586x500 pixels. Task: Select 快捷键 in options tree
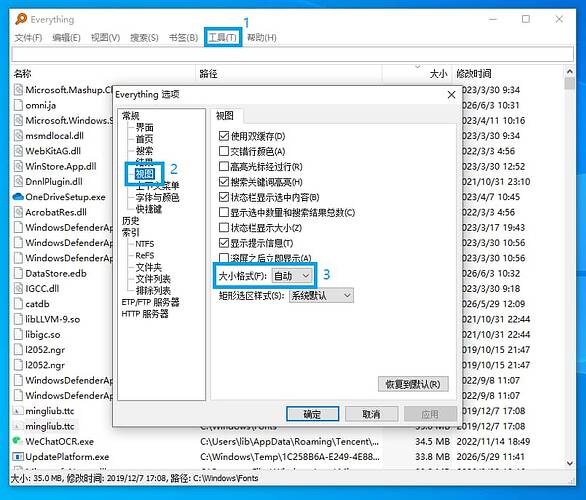pos(149,209)
